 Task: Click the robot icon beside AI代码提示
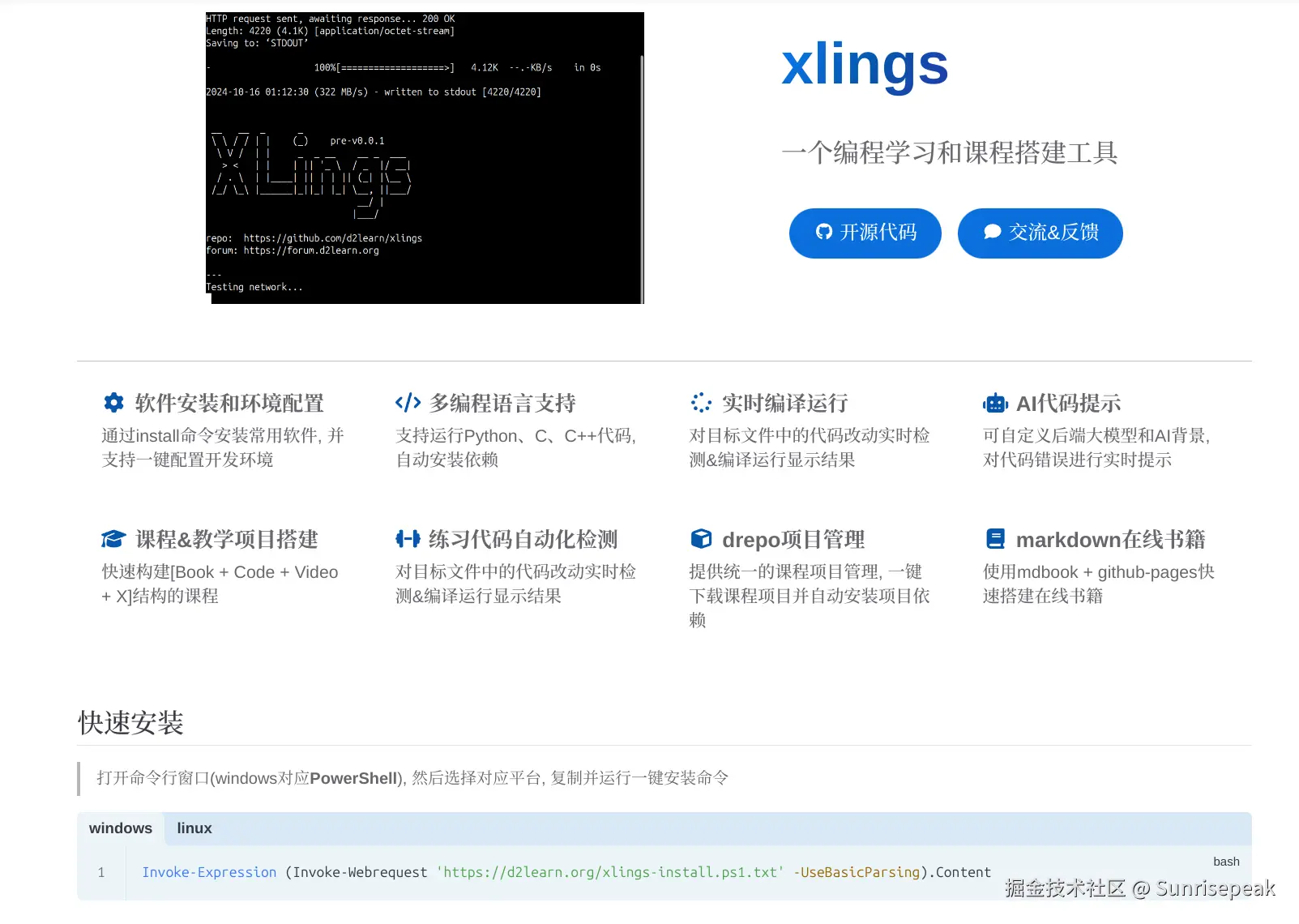tap(995, 403)
